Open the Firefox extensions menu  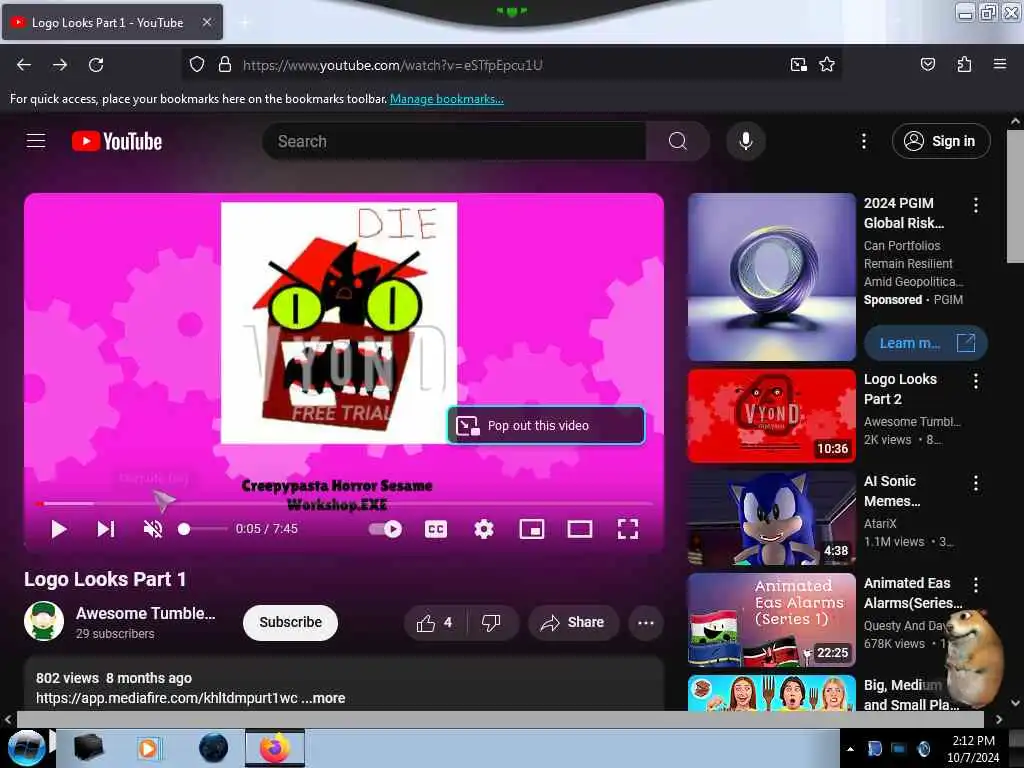pyautogui.click(x=964, y=65)
